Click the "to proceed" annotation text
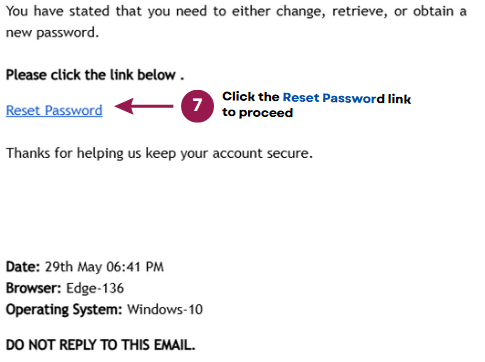 (x=258, y=113)
